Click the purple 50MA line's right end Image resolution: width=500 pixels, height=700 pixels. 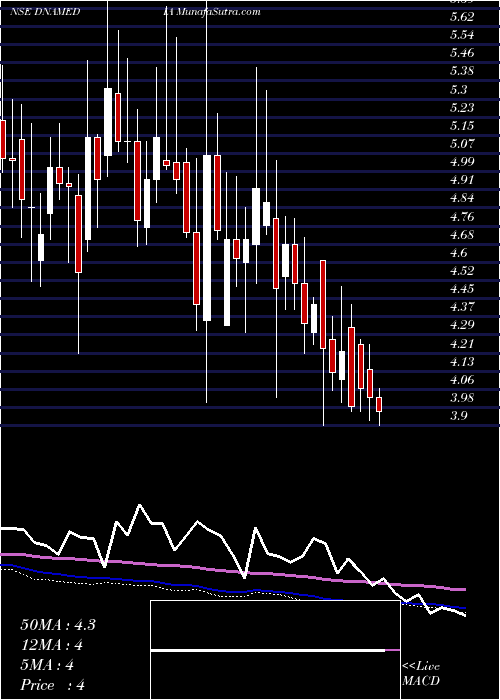coord(462,590)
